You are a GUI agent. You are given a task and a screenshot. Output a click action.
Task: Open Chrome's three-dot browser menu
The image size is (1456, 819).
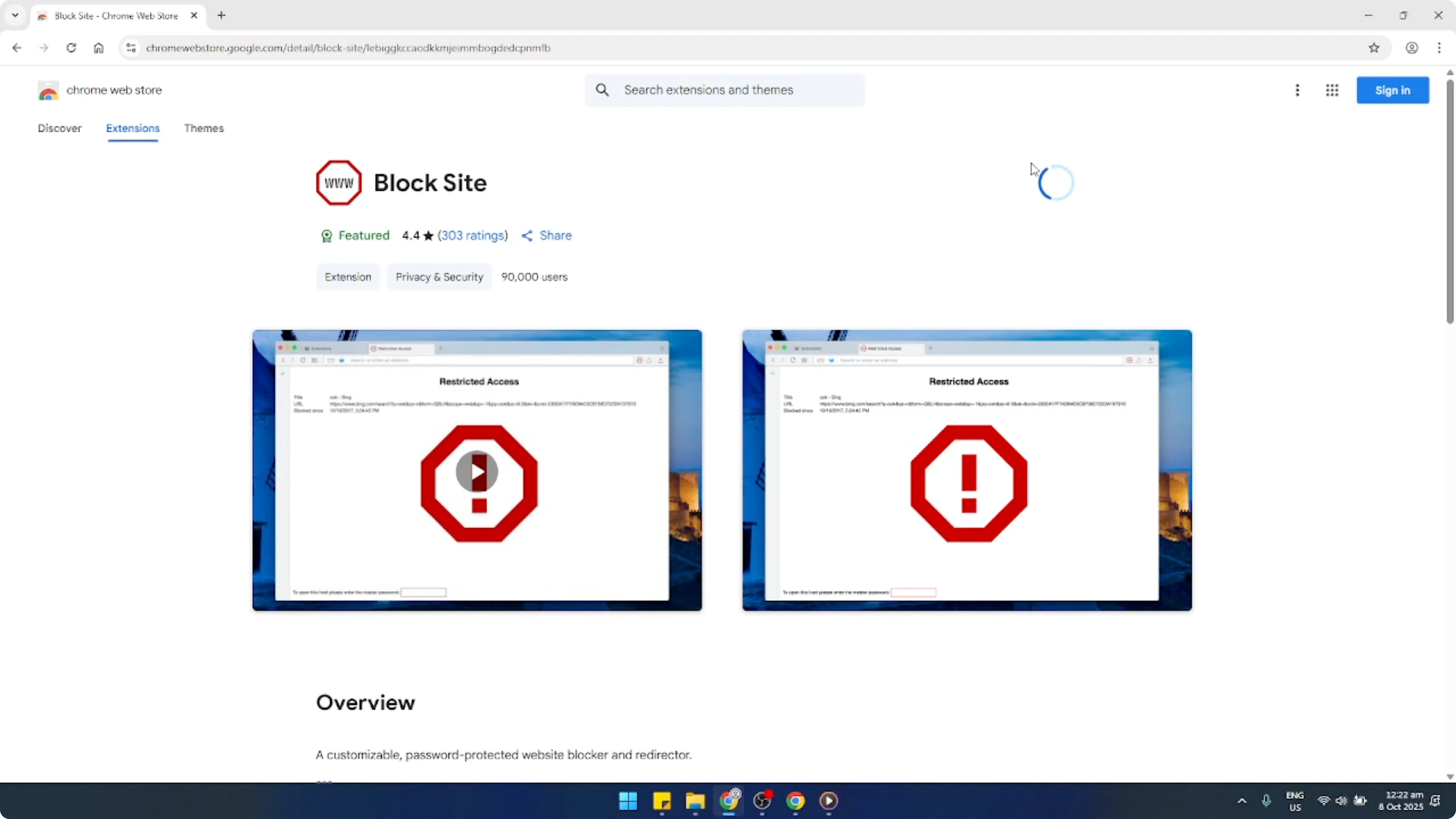coord(1439,48)
